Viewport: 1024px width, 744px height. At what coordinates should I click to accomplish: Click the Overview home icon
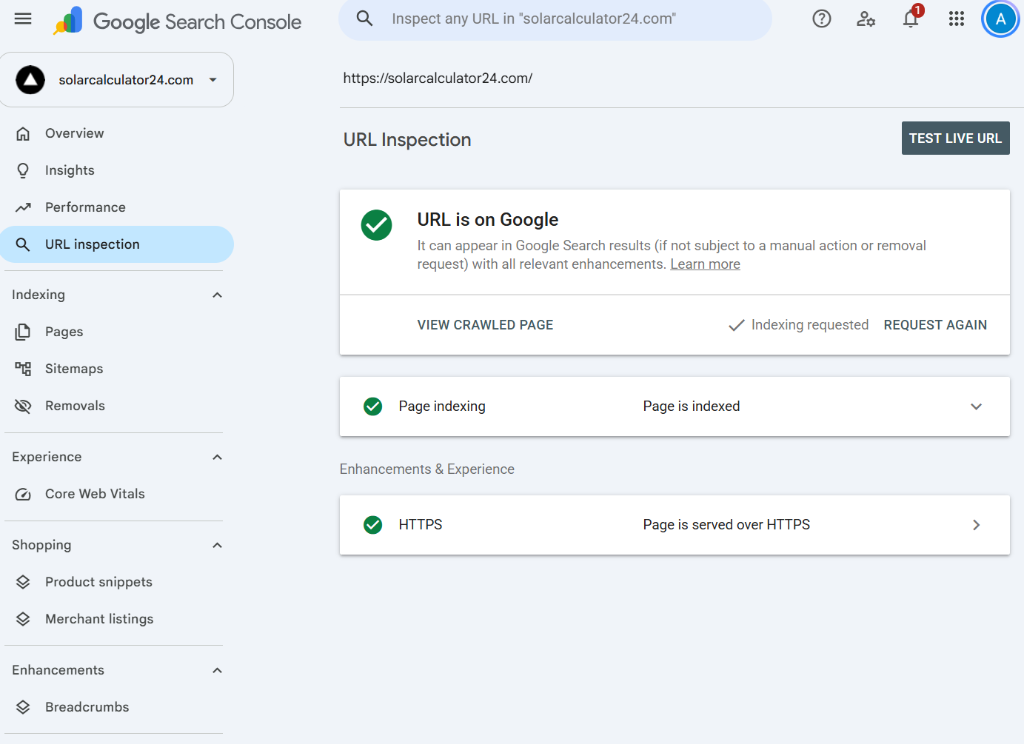(x=23, y=134)
